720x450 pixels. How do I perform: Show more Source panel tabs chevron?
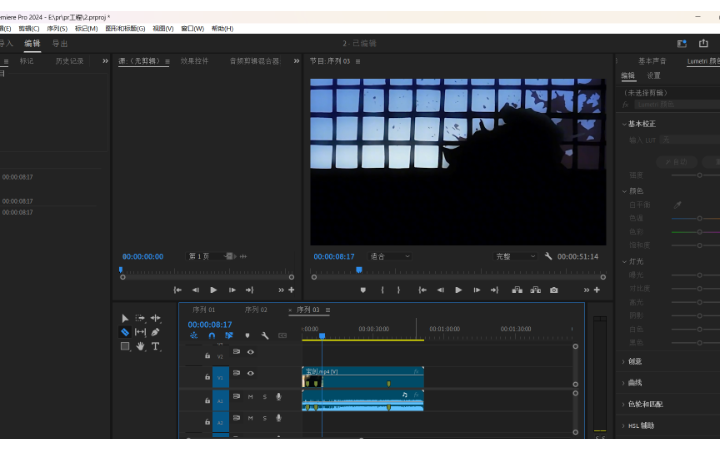[297, 61]
